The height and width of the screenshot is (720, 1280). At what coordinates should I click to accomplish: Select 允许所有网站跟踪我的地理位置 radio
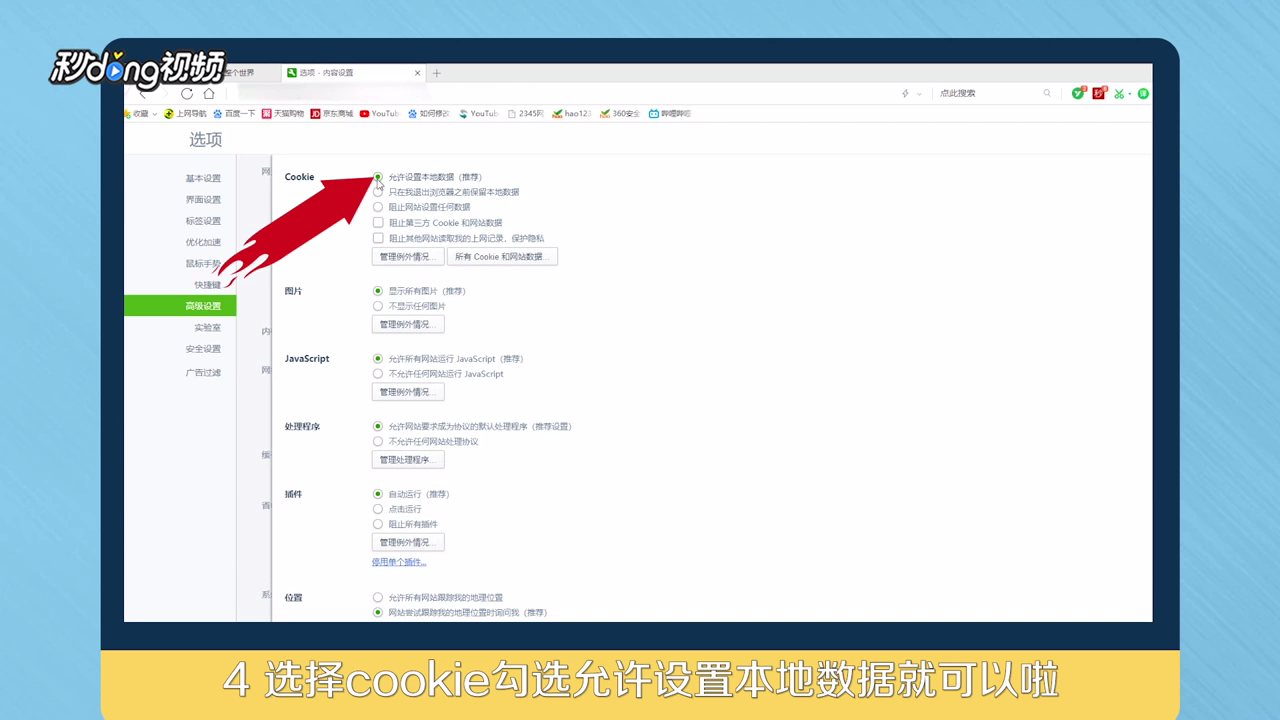[378, 597]
